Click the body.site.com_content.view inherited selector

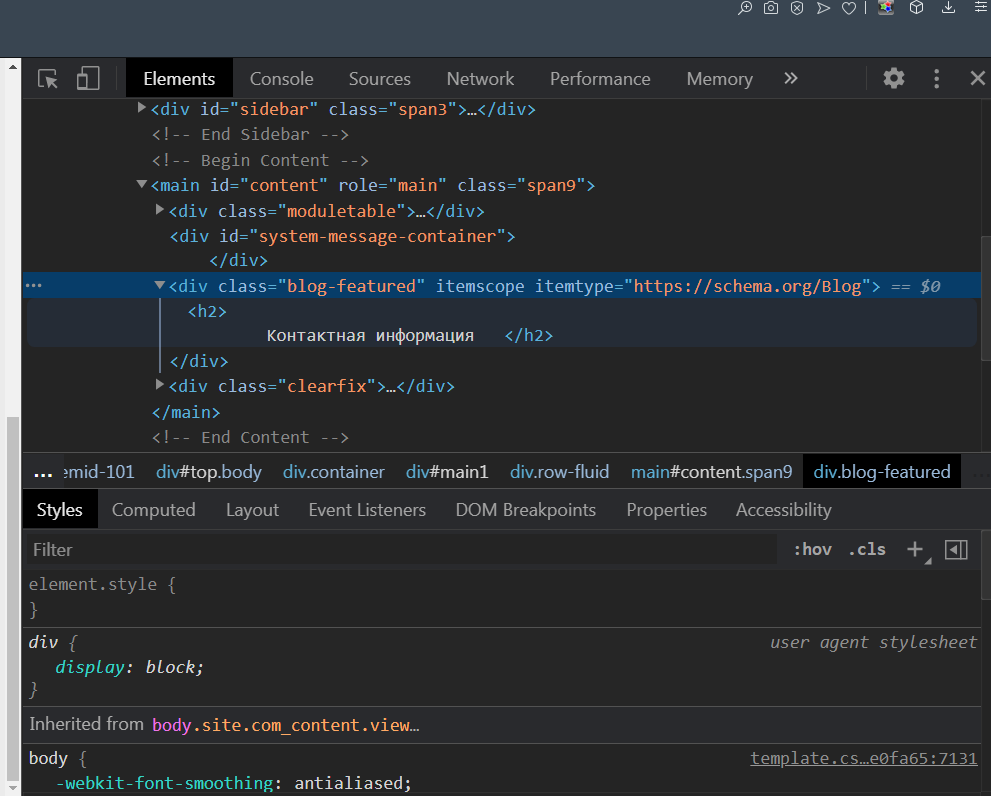point(286,725)
